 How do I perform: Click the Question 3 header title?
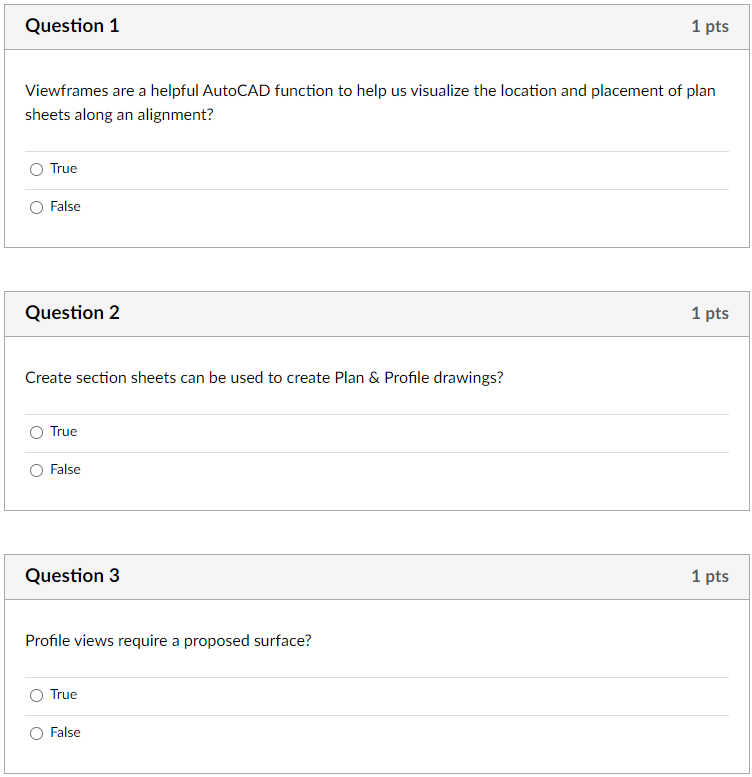72,576
